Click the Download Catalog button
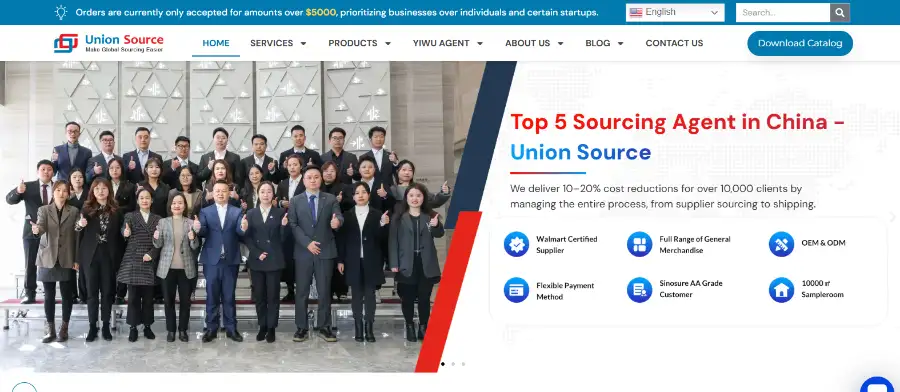This screenshot has height=392, width=900. click(800, 43)
